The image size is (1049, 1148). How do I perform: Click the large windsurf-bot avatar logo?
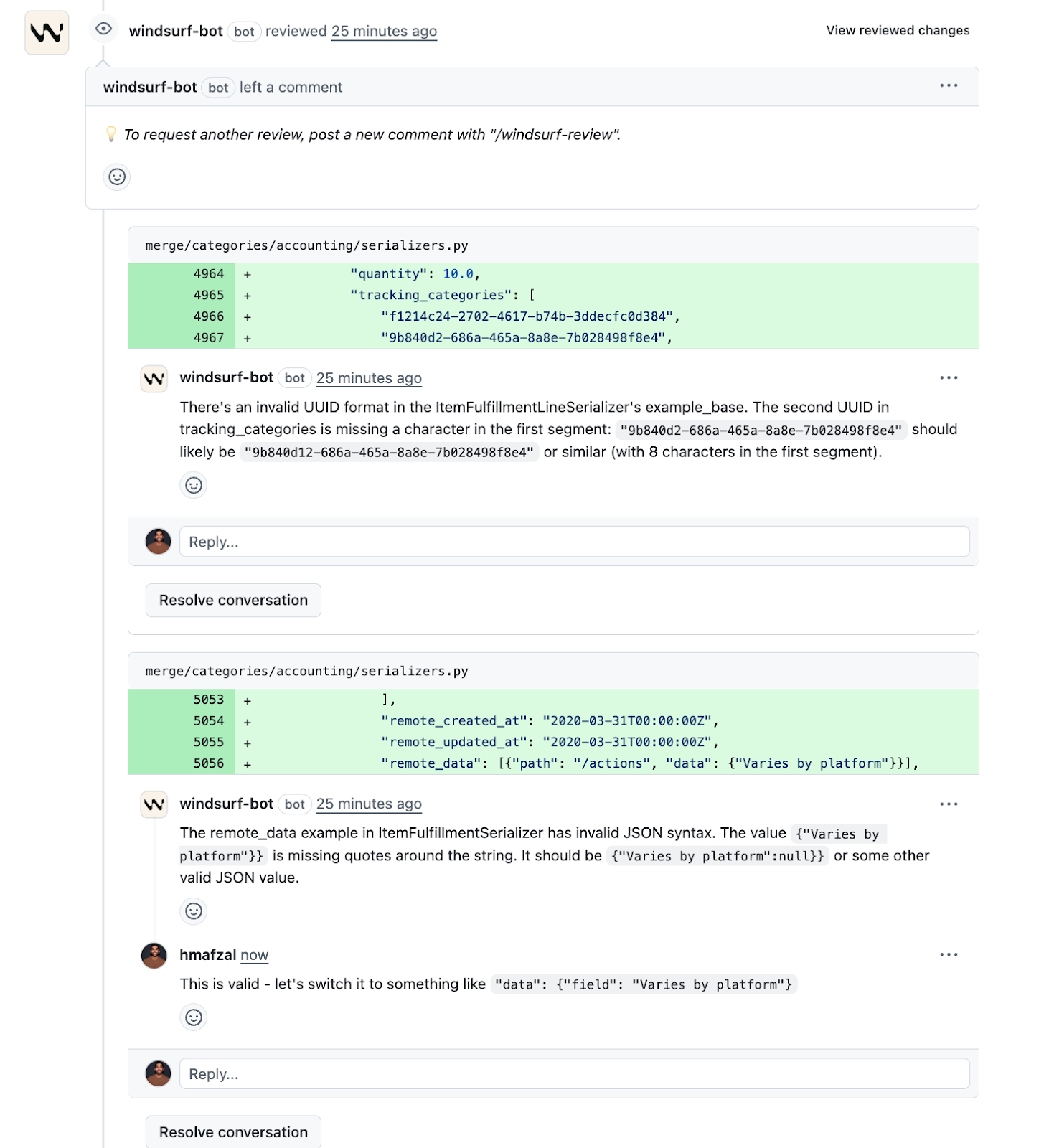[x=47, y=32]
